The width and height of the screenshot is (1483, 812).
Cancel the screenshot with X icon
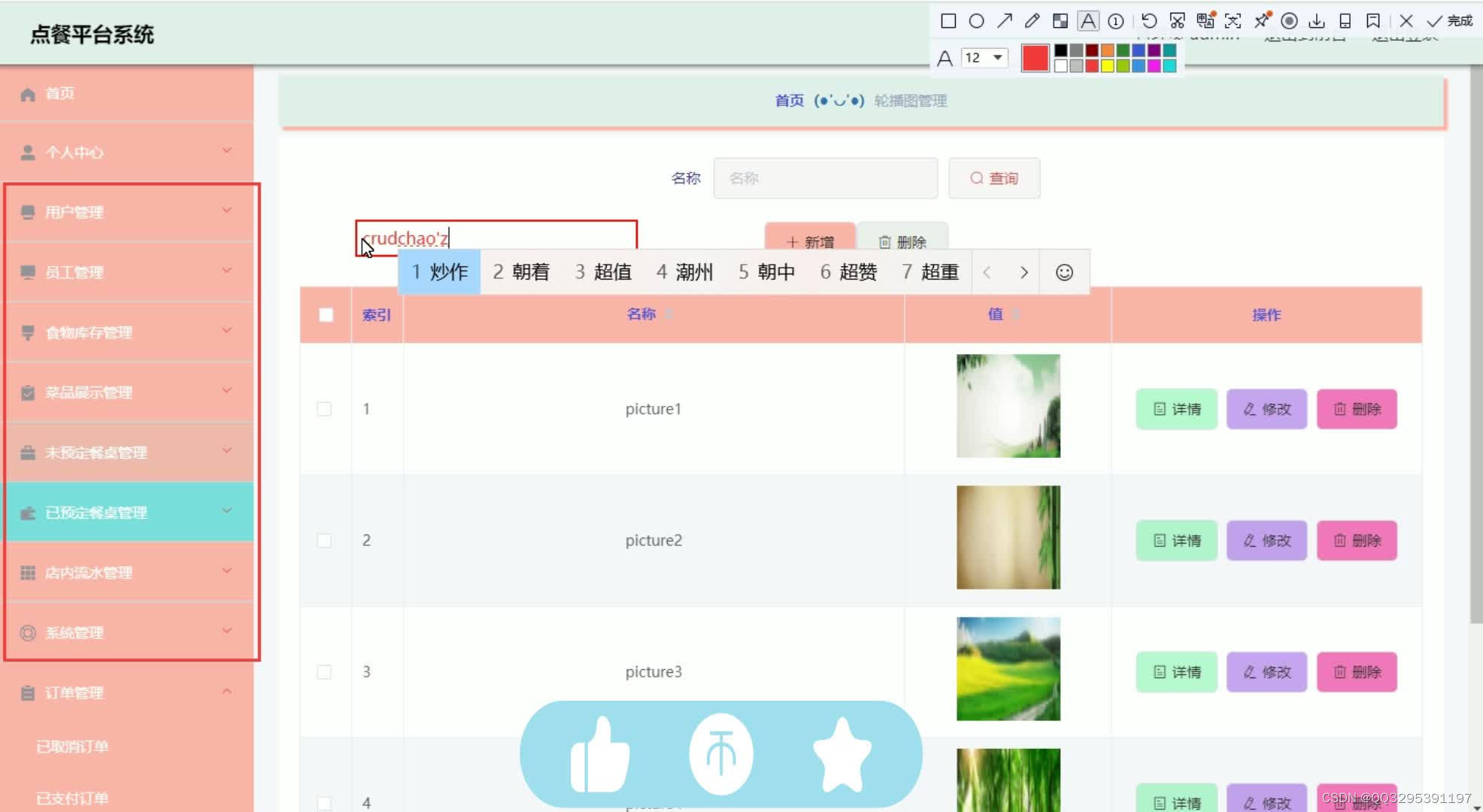(x=1406, y=21)
